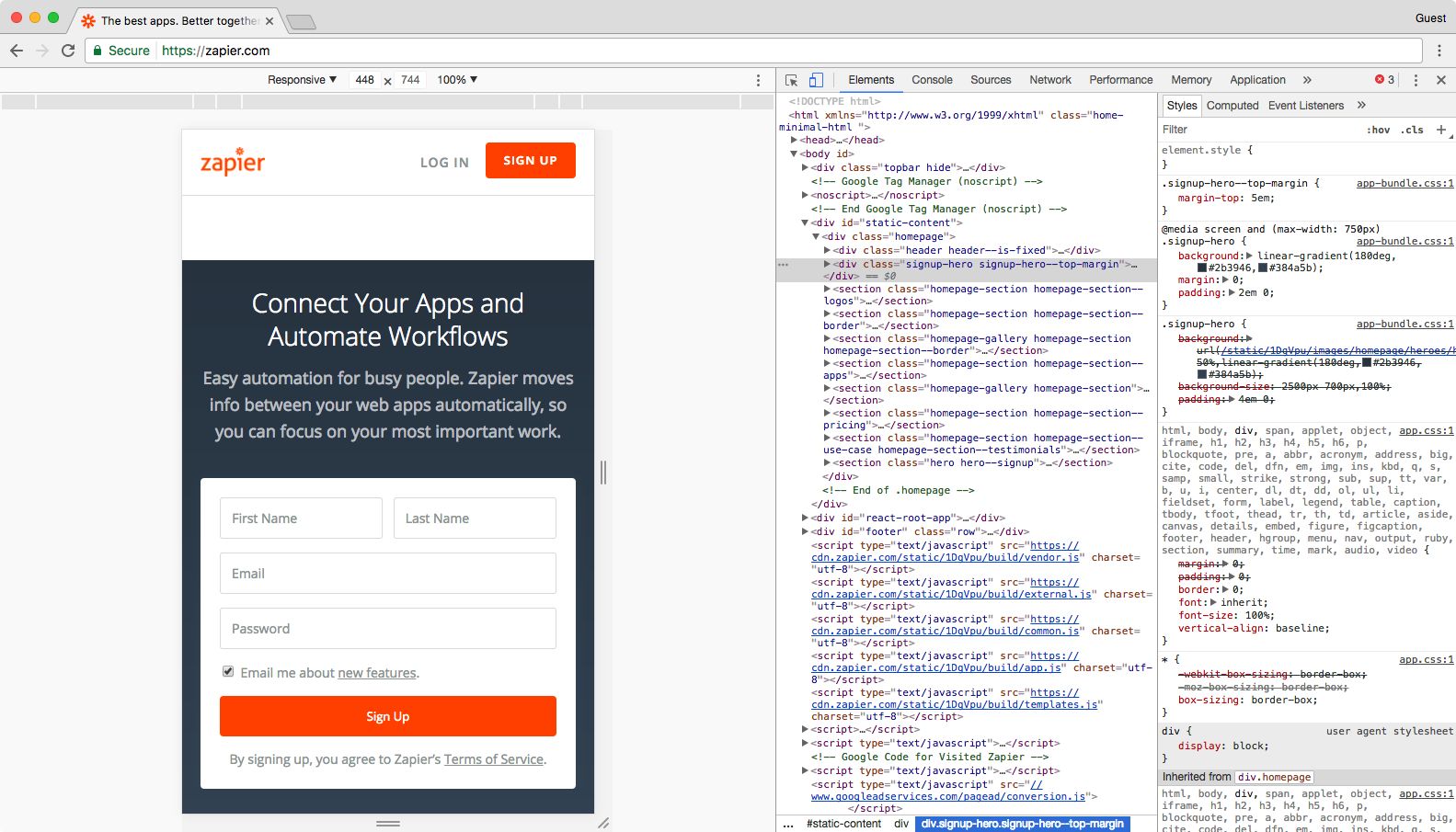Toggle the device toolbar icon
The image size is (1456, 832).
point(816,80)
